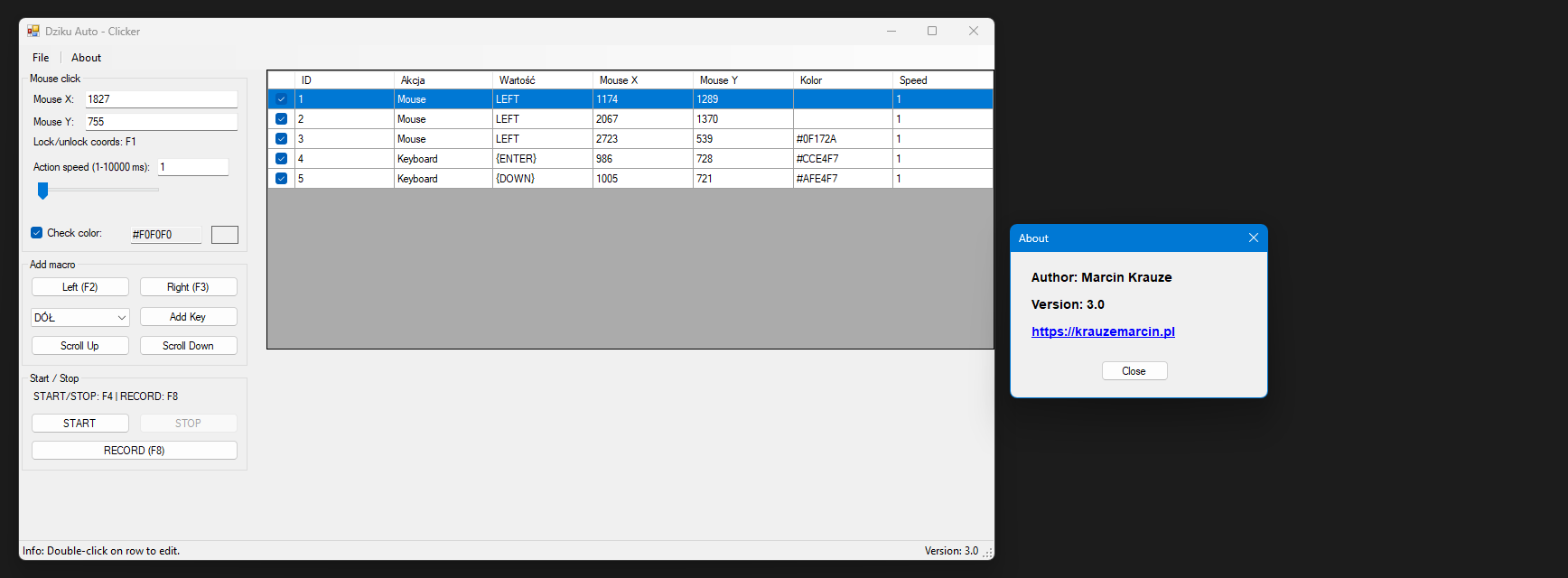Open the About menu
The height and width of the screenshot is (578, 1568).
[86, 58]
